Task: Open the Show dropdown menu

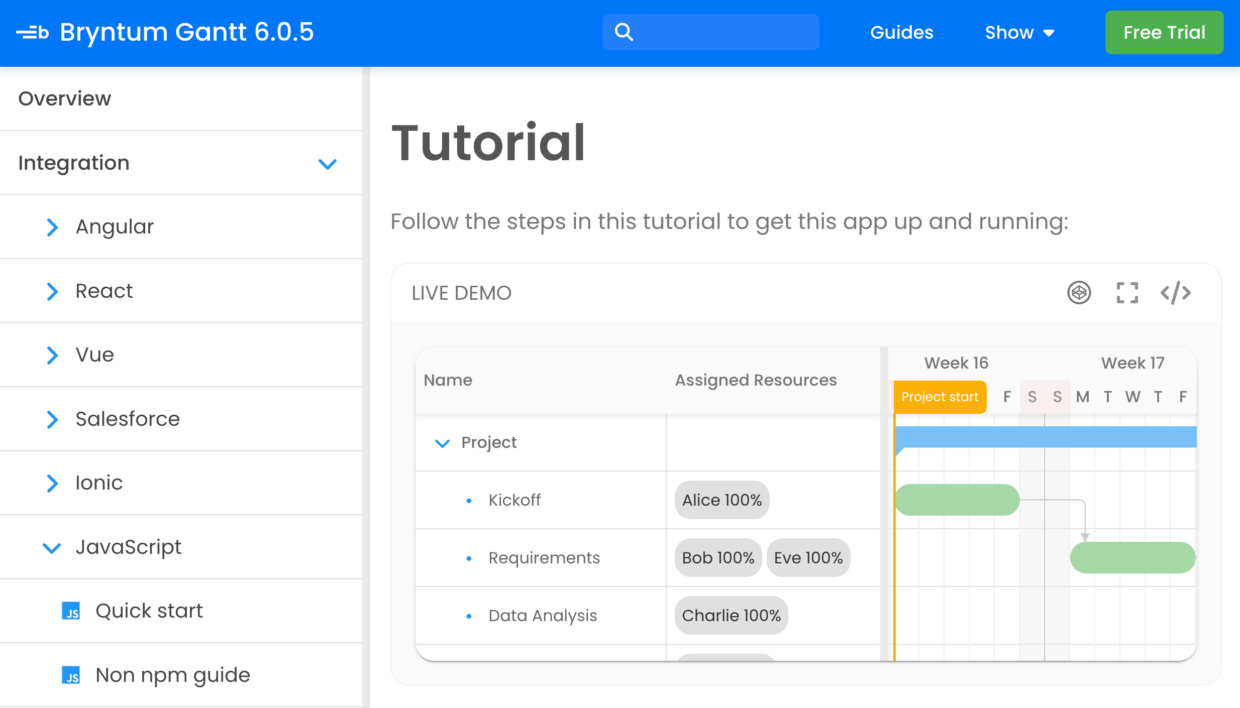Action: (x=1020, y=32)
